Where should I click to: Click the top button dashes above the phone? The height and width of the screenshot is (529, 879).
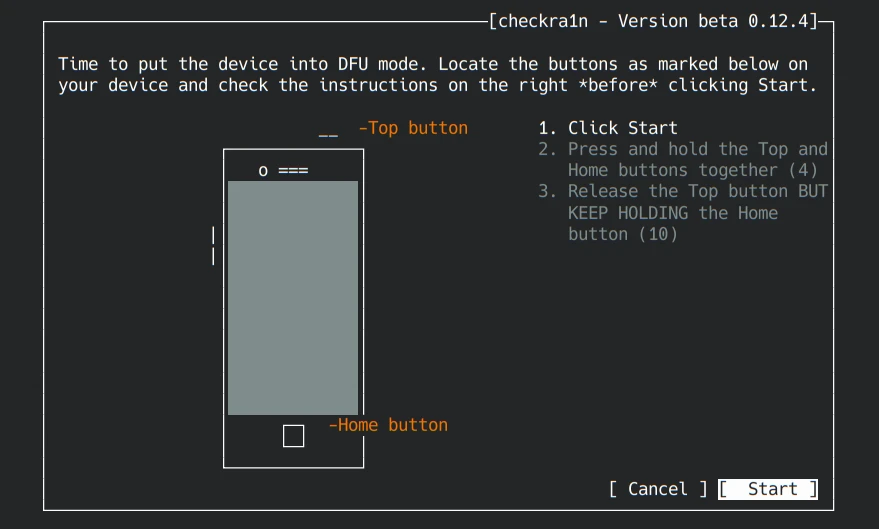(328, 136)
